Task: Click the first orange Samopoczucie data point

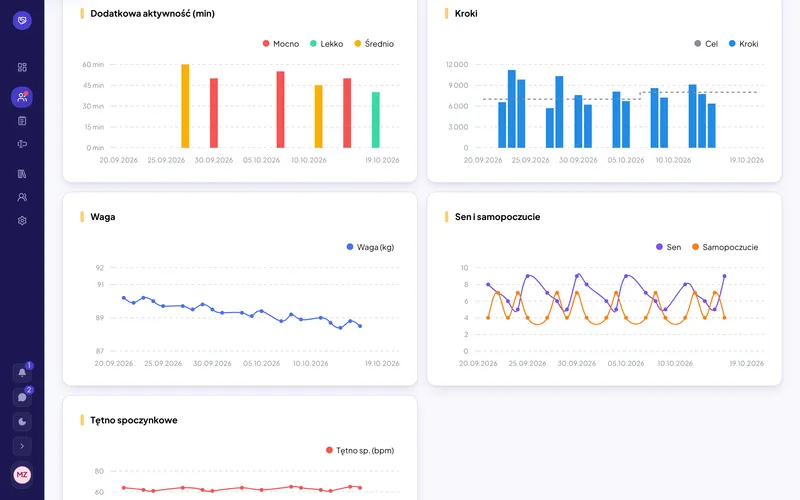Action: [x=488, y=318]
